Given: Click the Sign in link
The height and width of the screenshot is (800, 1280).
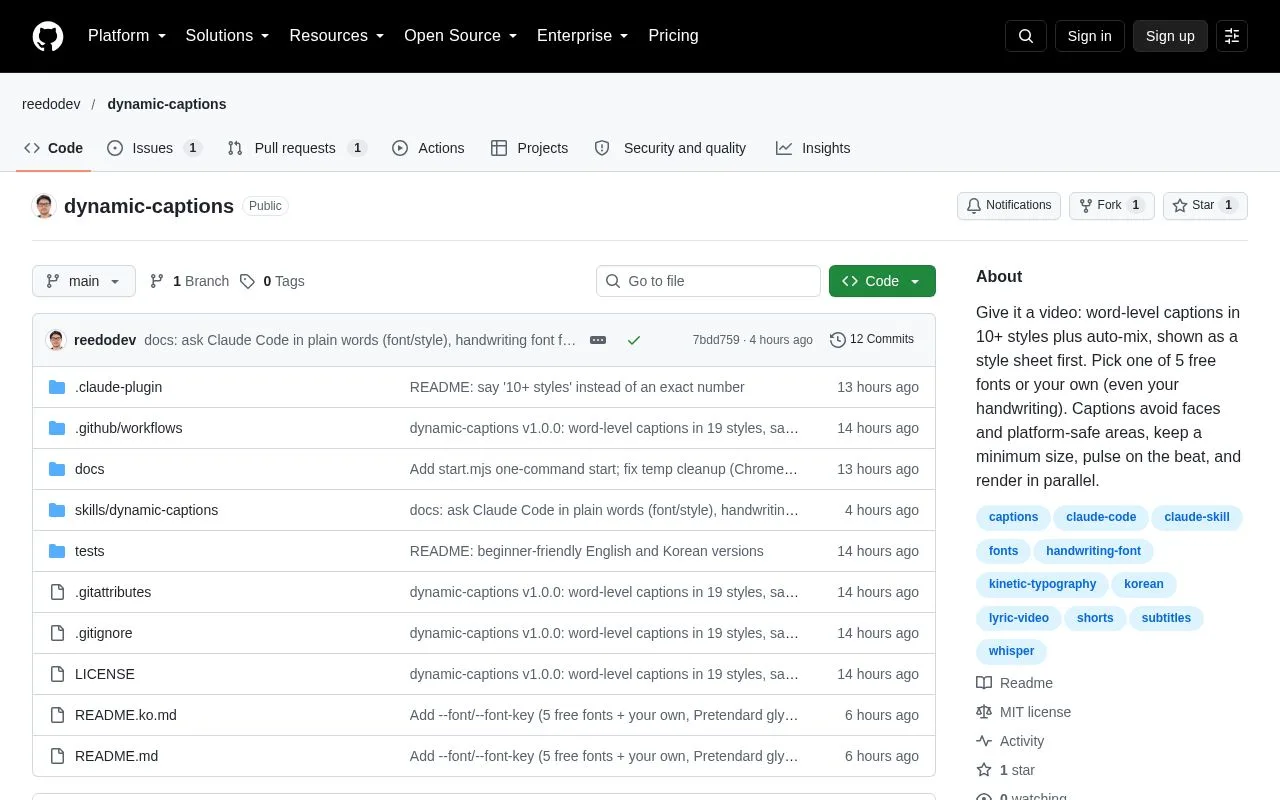Looking at the screenshot, I should pos(1089,36).
